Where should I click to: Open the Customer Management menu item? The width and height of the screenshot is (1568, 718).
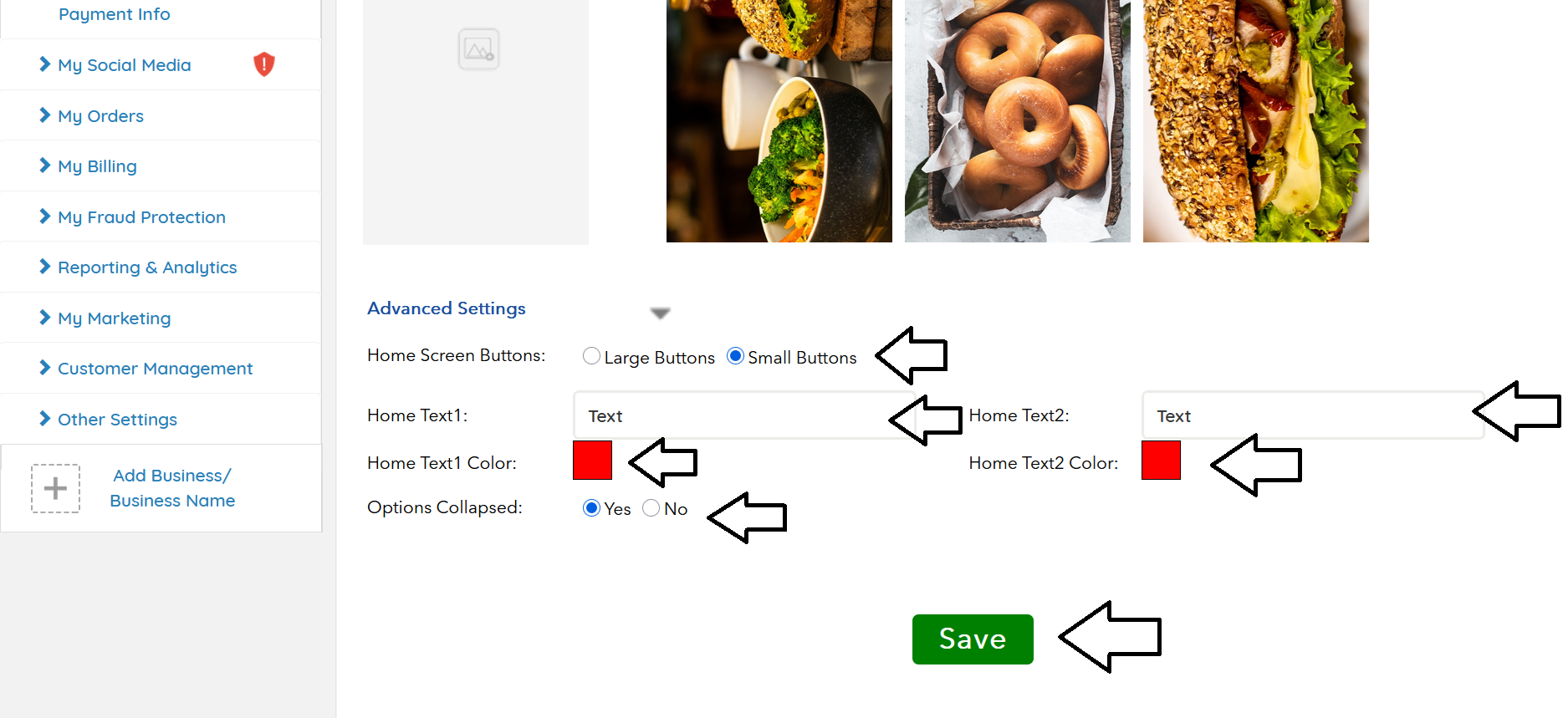[x=155, y=369]
